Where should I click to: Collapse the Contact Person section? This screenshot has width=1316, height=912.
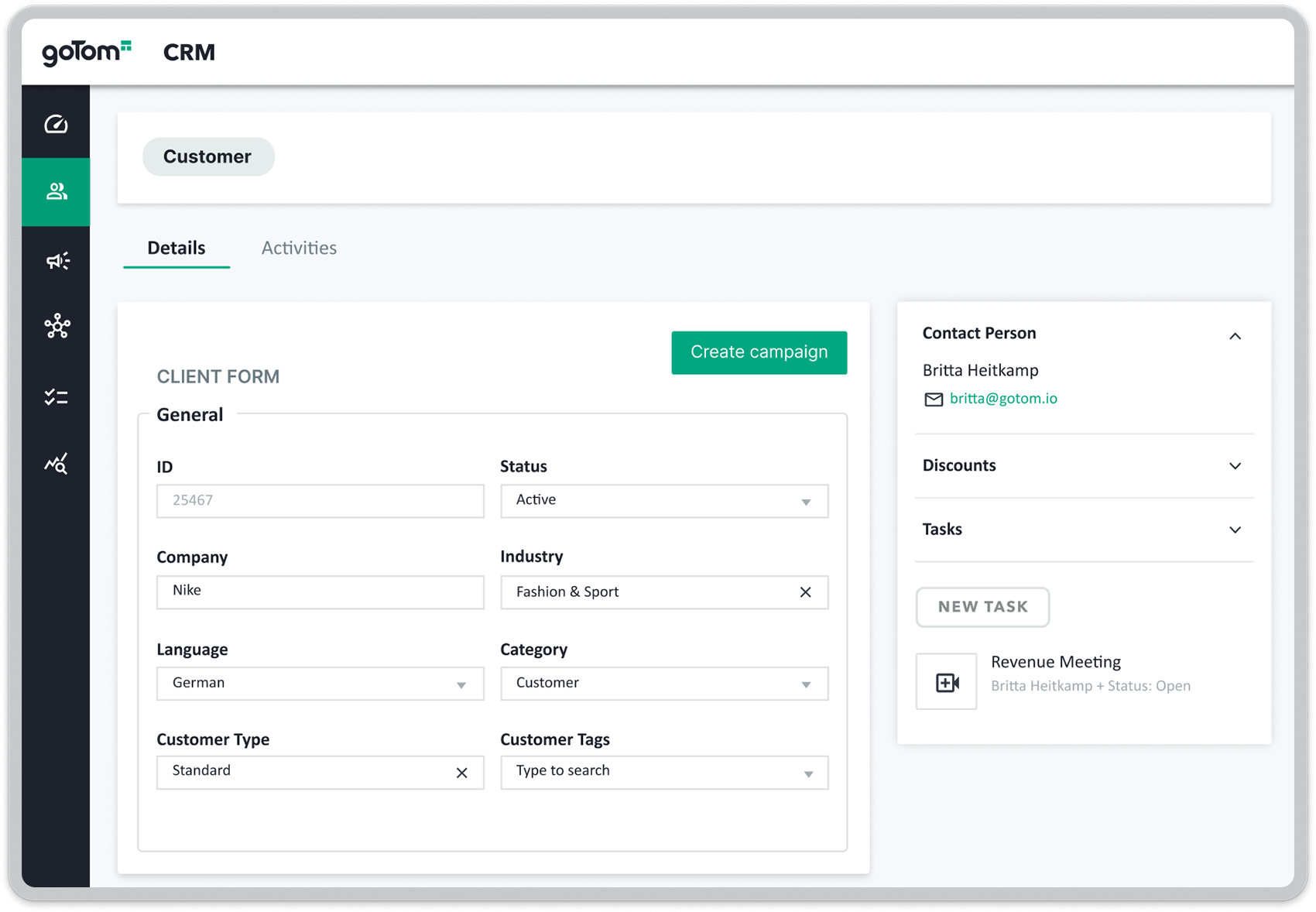pyautogui.click(x=1235, y=335)
